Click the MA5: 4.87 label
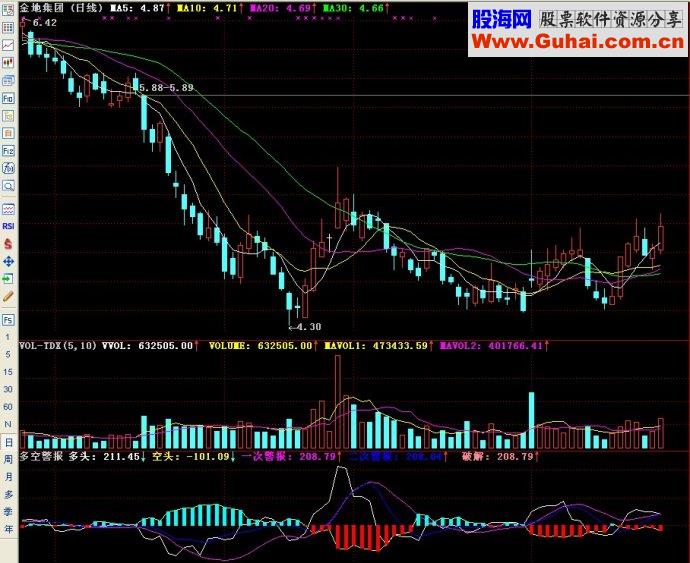 [137, 8]
